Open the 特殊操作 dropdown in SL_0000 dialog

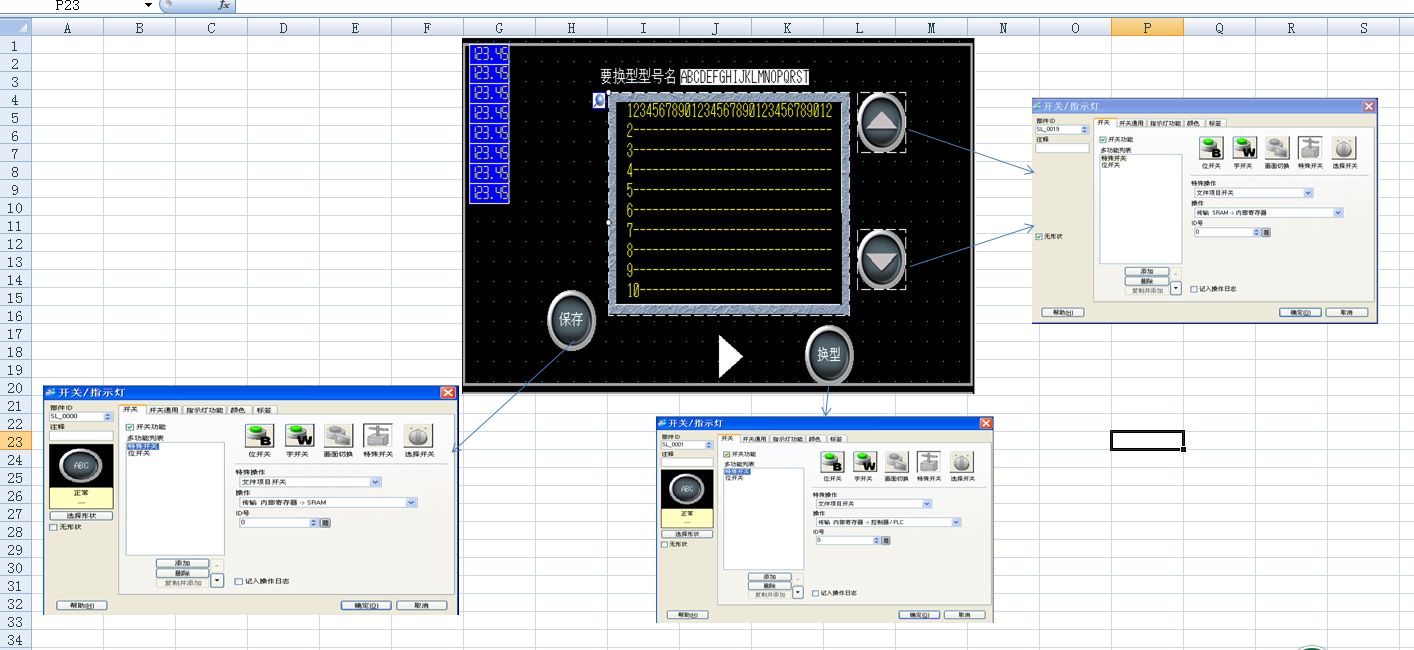[x=376, y=482]
